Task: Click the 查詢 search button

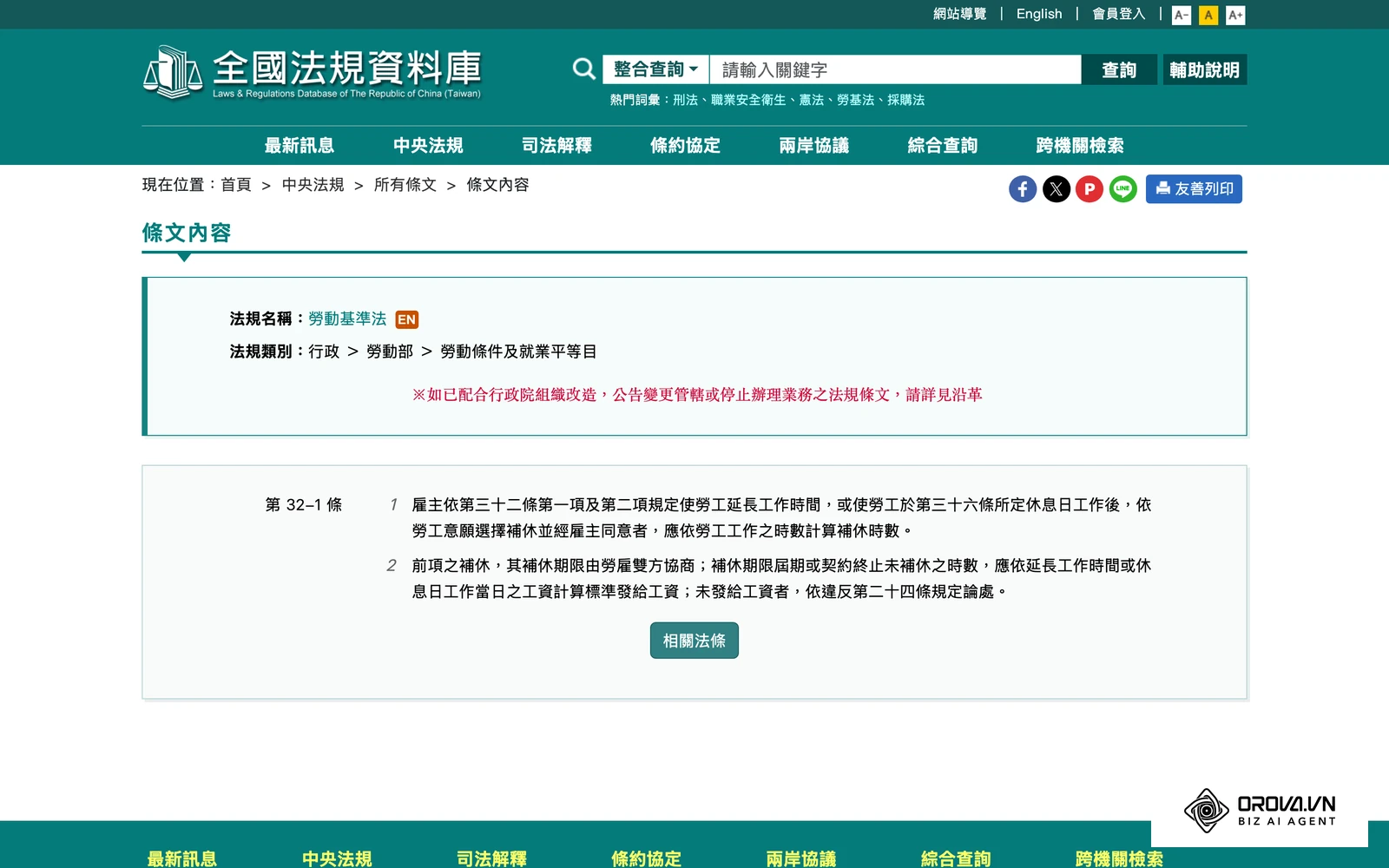Action: 1119,69
